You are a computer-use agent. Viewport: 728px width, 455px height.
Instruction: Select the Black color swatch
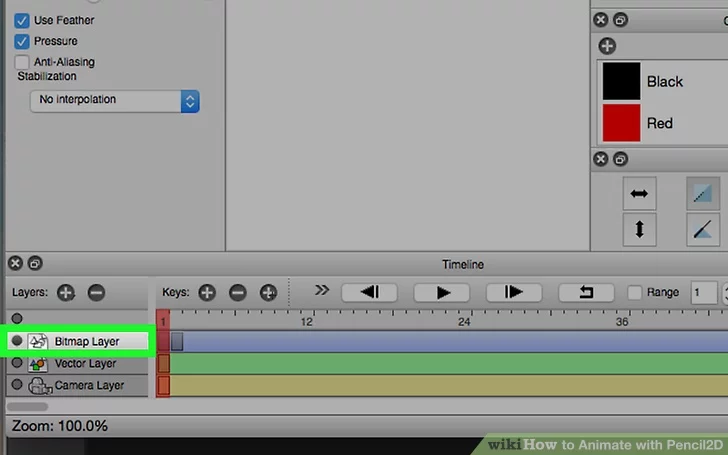tap(621, 81)
